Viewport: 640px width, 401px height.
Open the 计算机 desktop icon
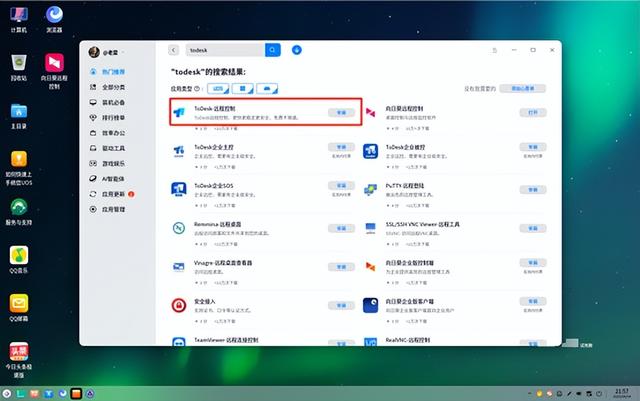19,15
